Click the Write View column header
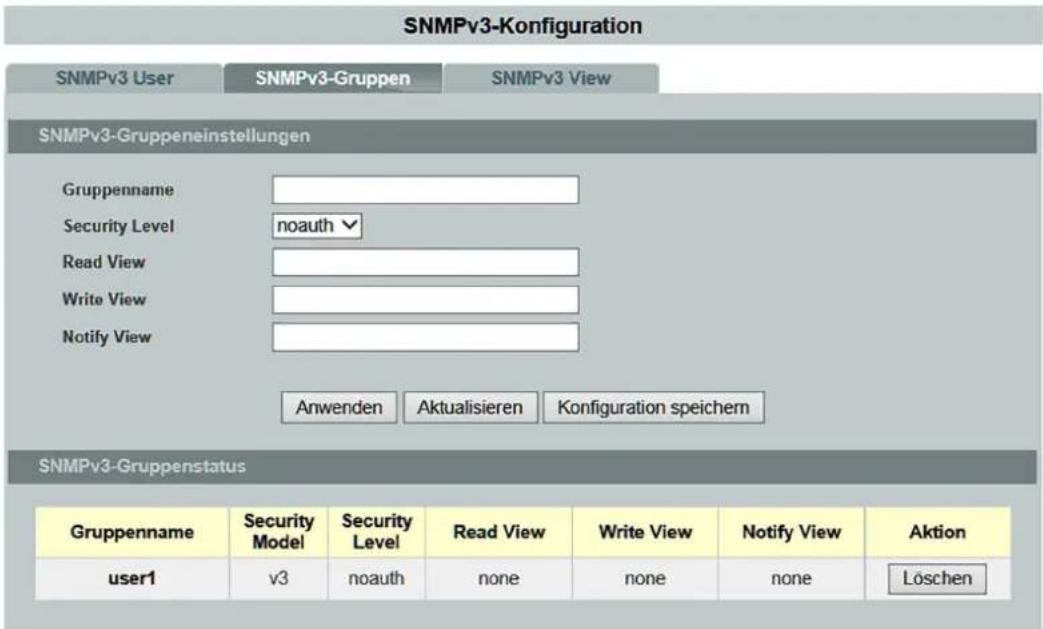 [x=645, y=533]
